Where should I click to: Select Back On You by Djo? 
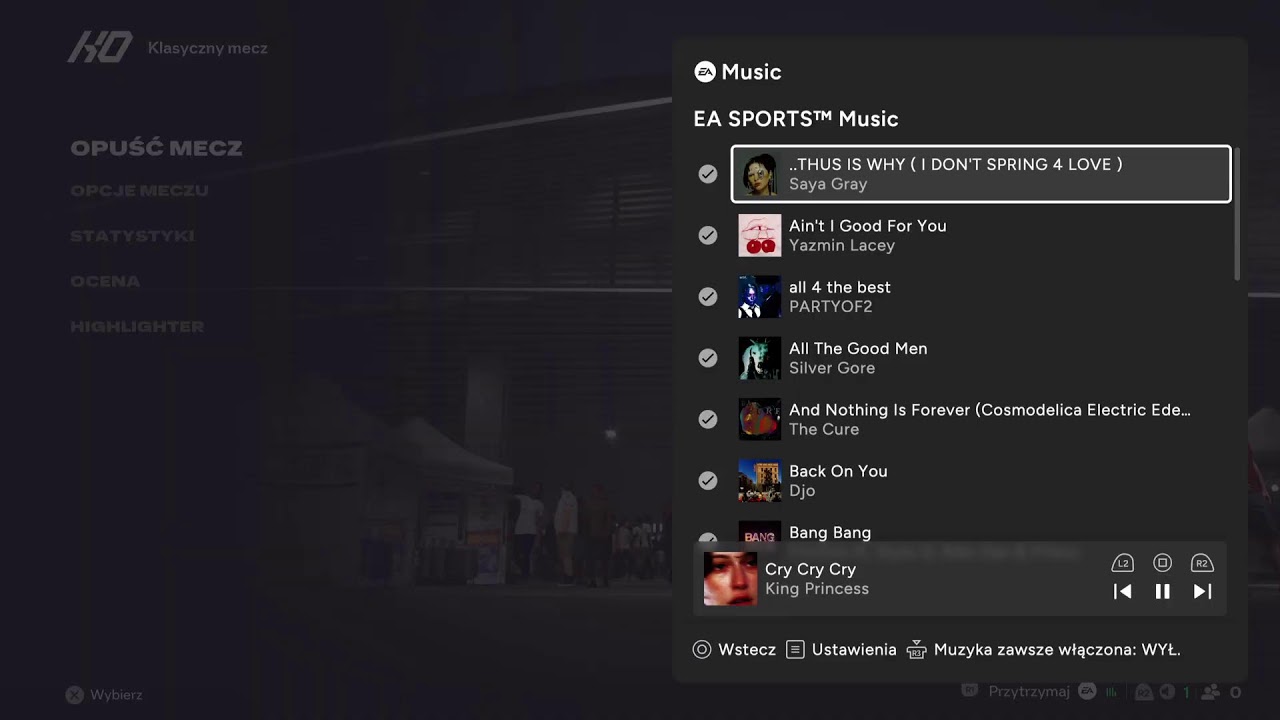(981, 481)
